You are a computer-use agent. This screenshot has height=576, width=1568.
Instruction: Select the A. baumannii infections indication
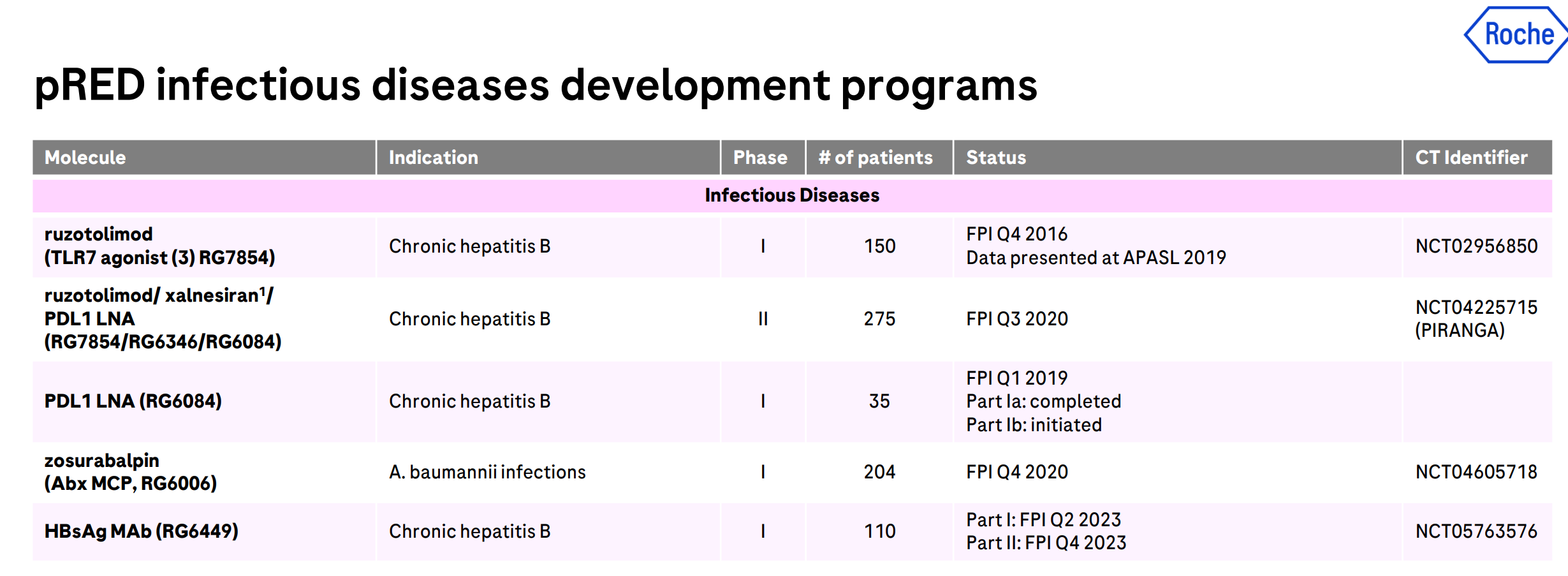pyautogui.click(x=487, y=472)
